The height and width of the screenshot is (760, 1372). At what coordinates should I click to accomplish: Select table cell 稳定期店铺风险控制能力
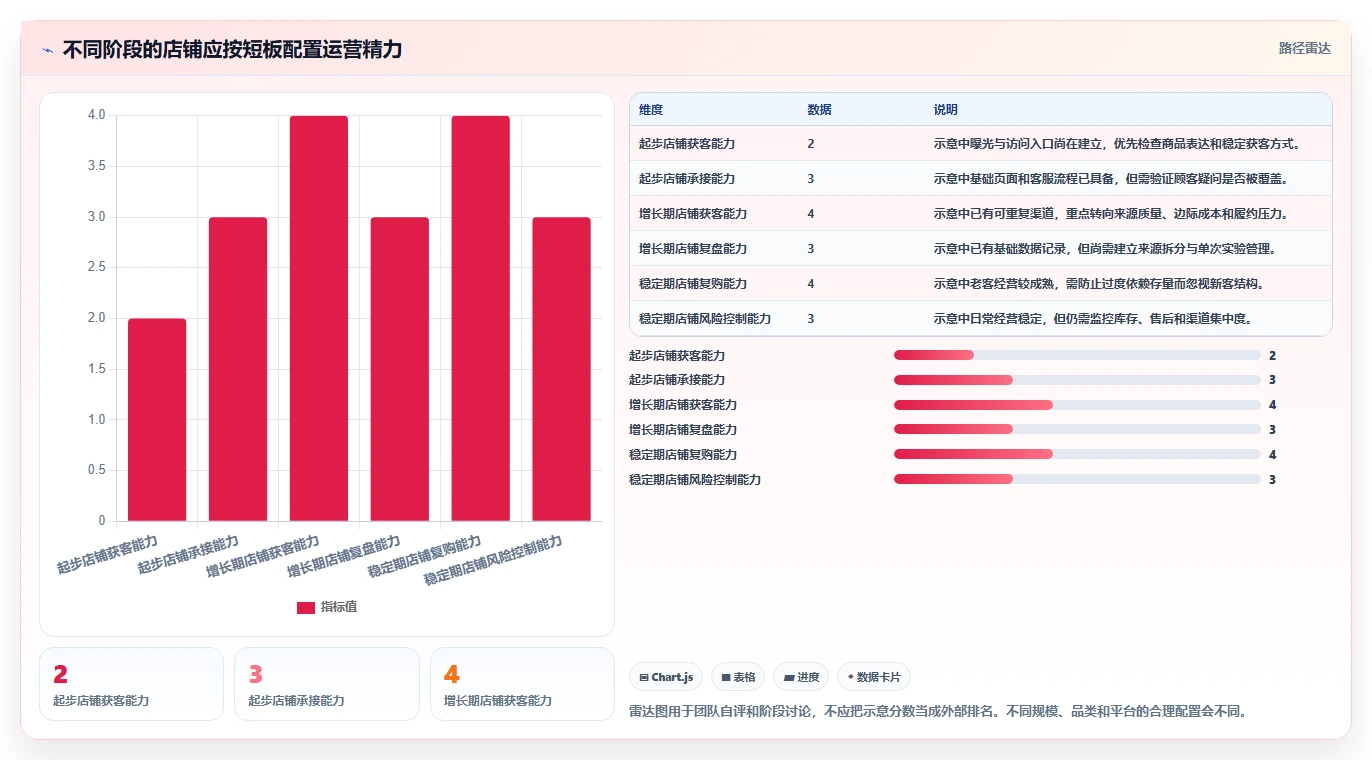coord(705,319)
